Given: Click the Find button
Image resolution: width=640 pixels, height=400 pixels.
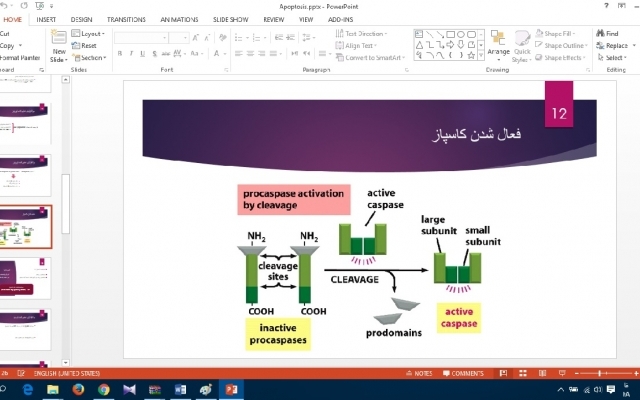Looking at the screenshot, I should point(607,33).
